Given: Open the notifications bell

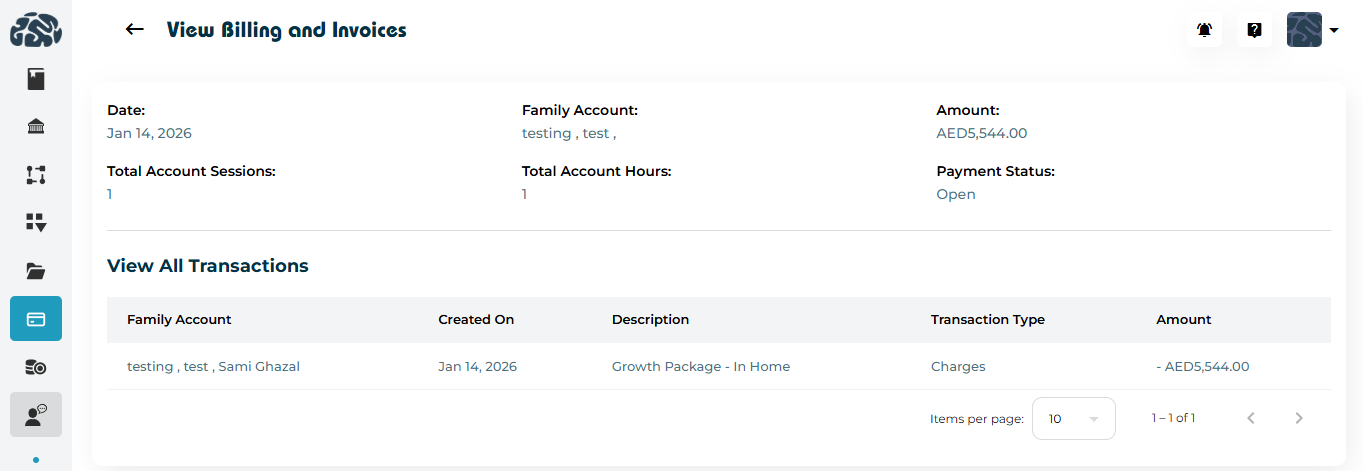Looking at the screenshot, I should 1205,30.
